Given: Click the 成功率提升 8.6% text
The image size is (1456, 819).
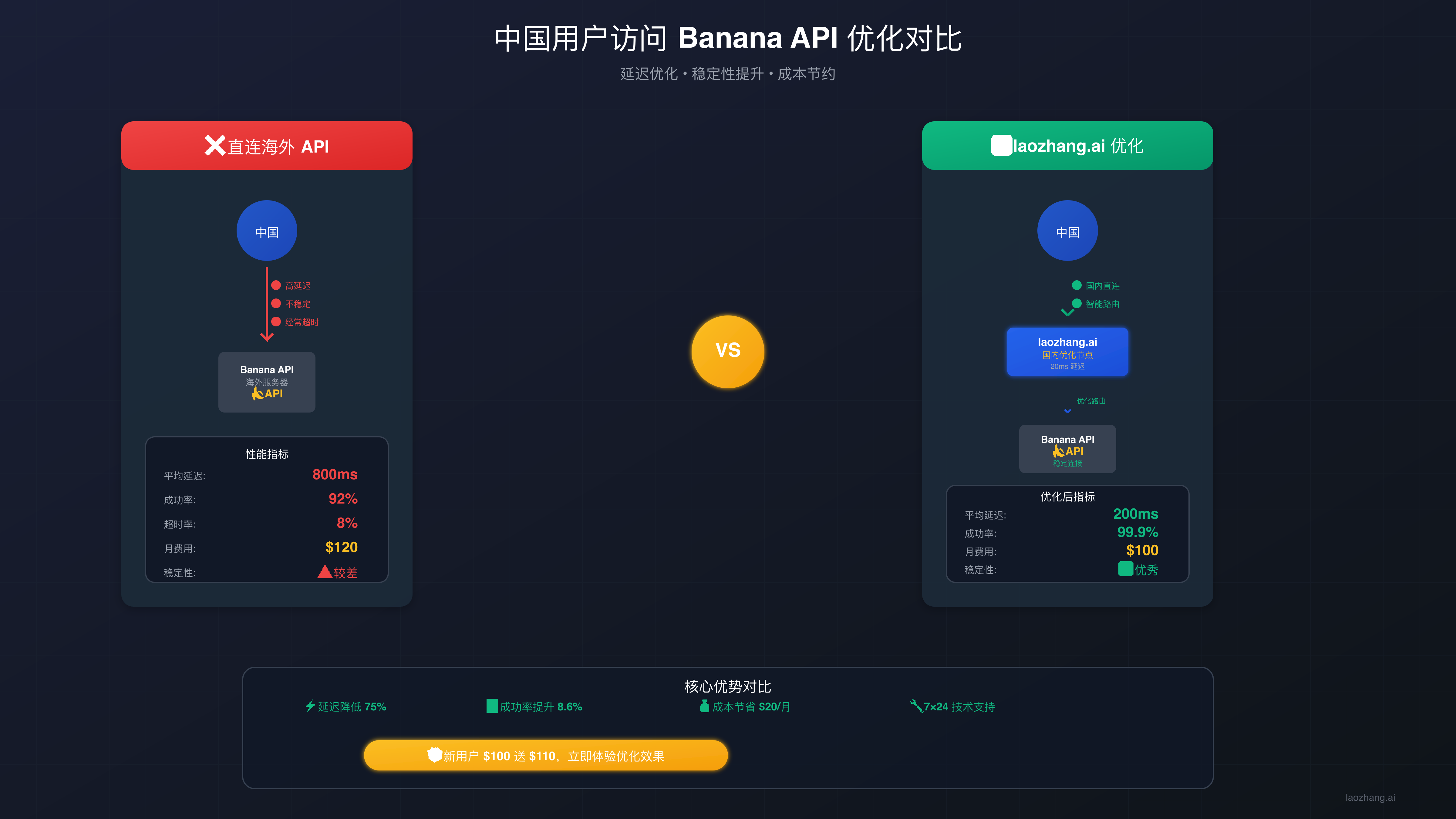Looking at the screenshot, I should point(541,706).
